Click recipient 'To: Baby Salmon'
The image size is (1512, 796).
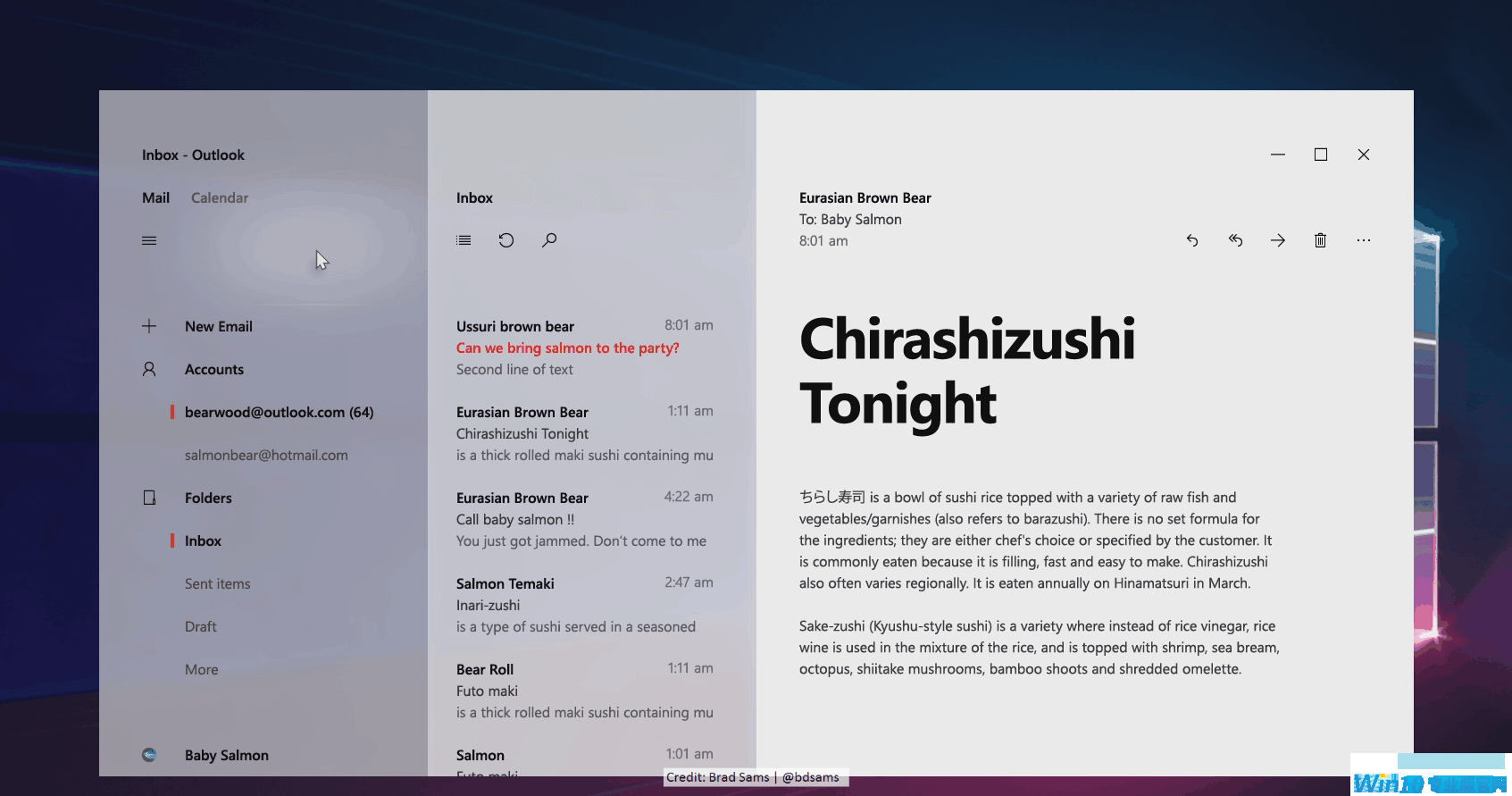[850, 219]
